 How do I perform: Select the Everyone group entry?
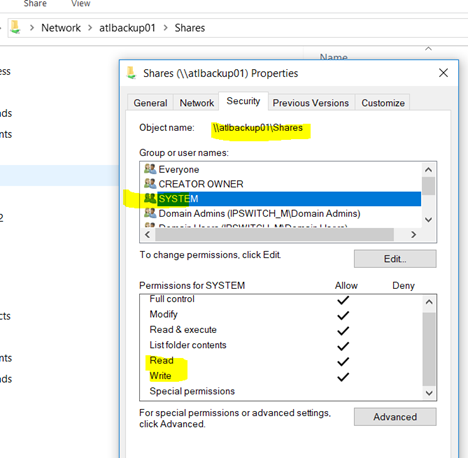[281, 169]
